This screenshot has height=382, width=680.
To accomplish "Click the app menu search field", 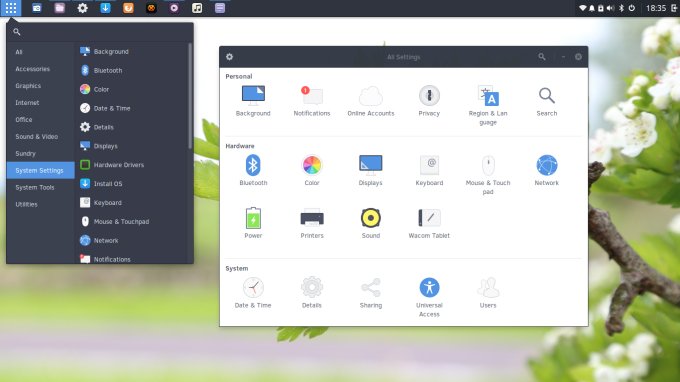I will coord(100,32).
